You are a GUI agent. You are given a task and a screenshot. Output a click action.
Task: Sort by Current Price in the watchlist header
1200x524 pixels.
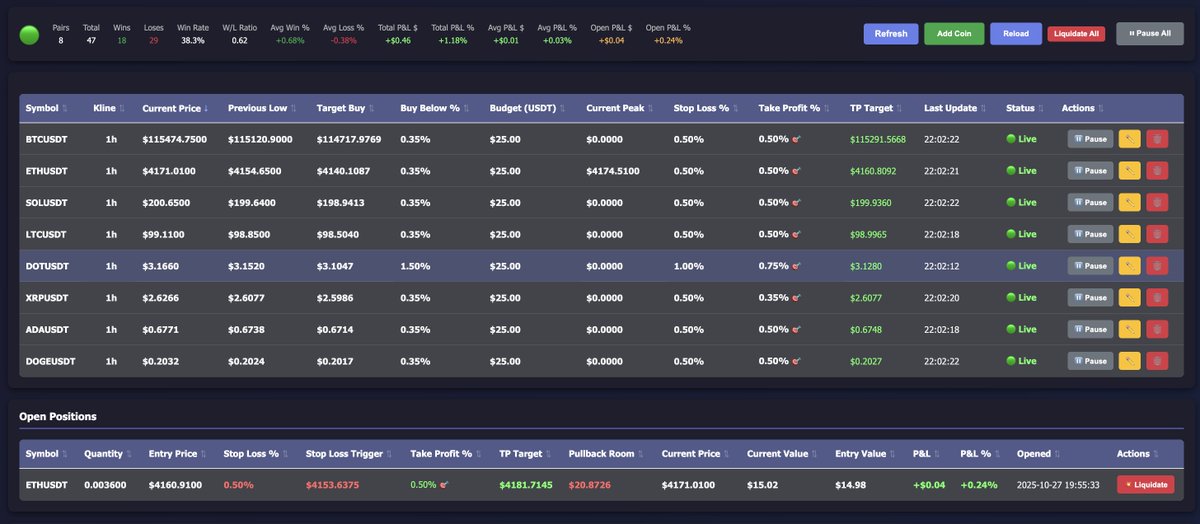pyautogui.click(x=177, y=108)
